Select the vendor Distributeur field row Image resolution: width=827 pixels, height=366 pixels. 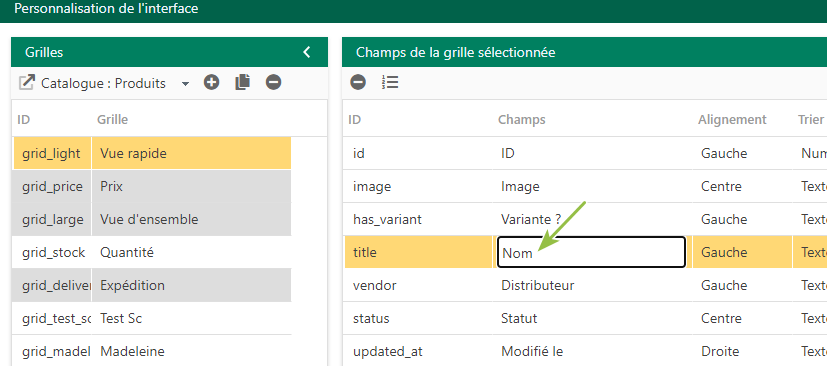(584, 285)
